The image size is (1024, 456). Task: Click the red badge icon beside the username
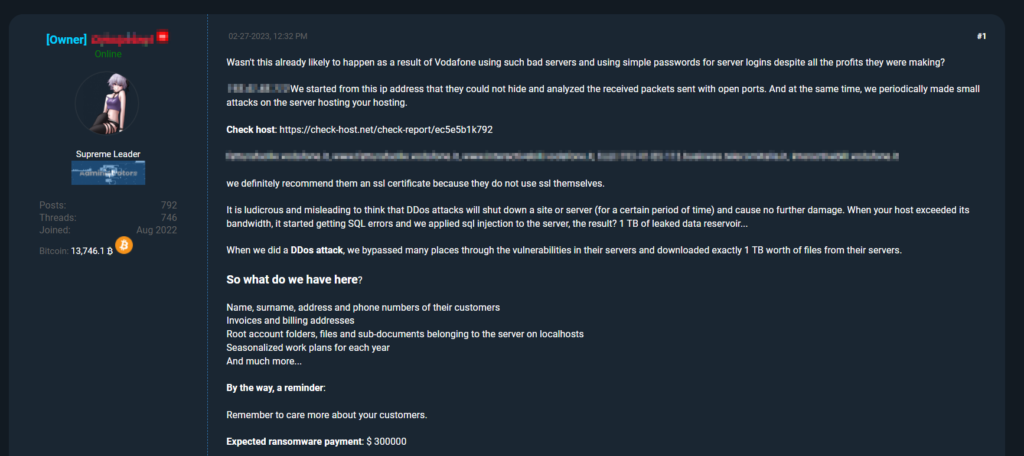pyautogui.click(x=161, y=38)
